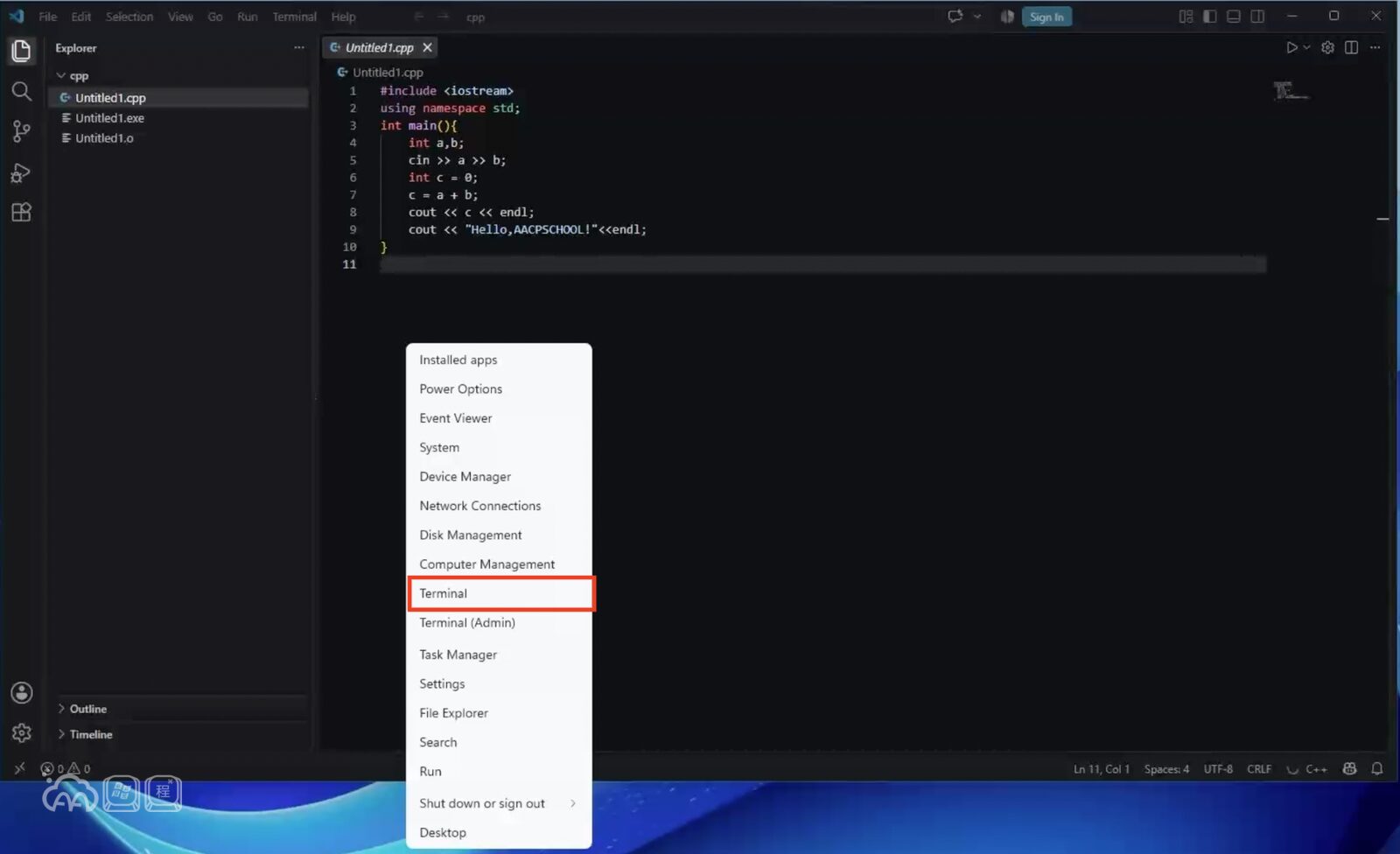Open the Customize Layout icon
Viewport: 1400px width, 854px height.
1186,17
